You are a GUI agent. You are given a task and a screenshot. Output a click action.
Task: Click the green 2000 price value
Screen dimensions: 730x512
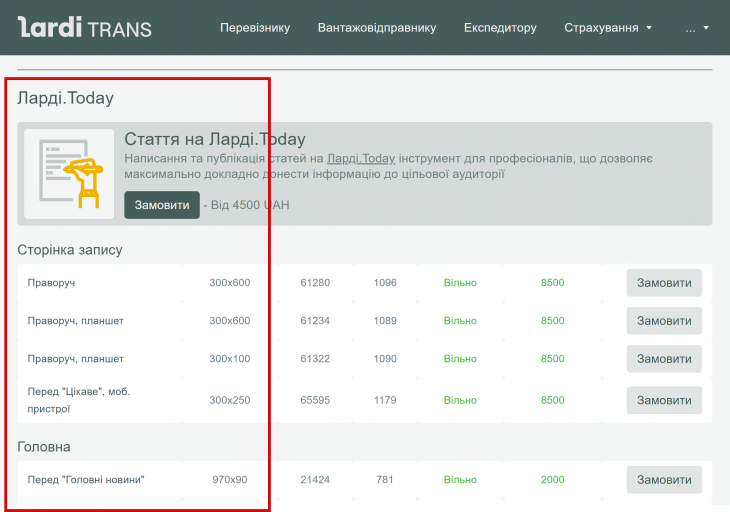(553, 479)
